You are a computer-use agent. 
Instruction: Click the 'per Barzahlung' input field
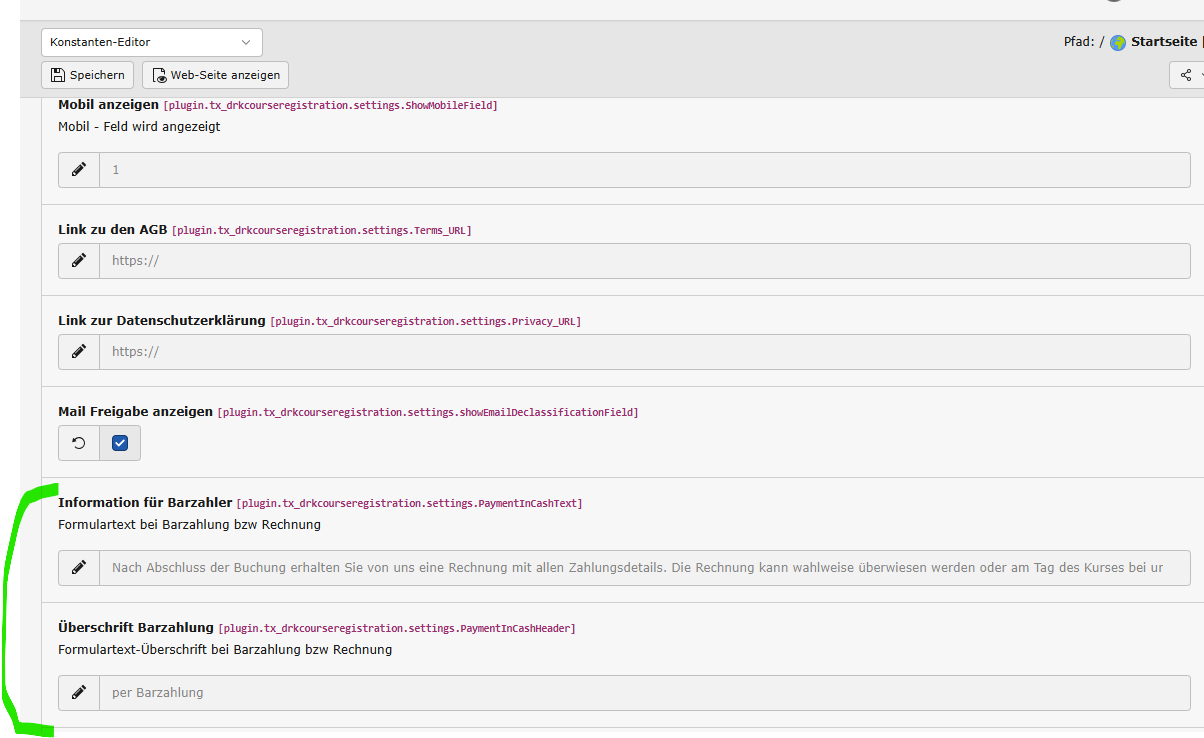pyautogui.click(x=644, y=692)
